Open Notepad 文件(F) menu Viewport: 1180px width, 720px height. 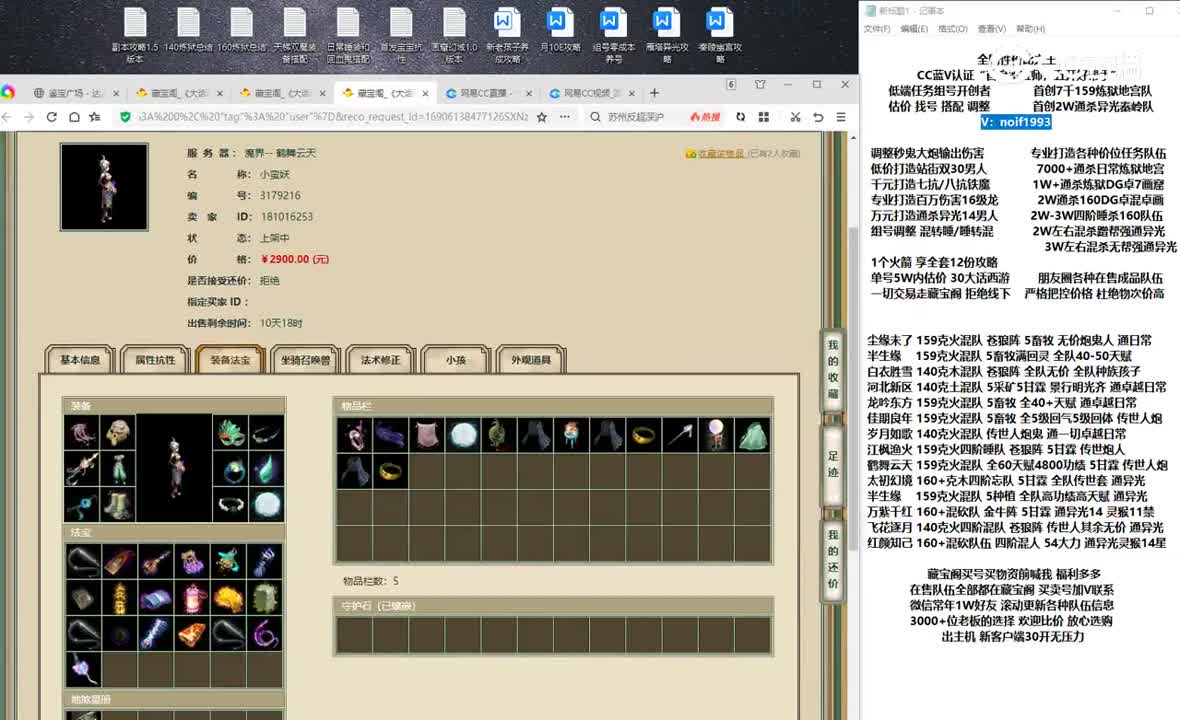pyautogui.click(x=877, y=29)
